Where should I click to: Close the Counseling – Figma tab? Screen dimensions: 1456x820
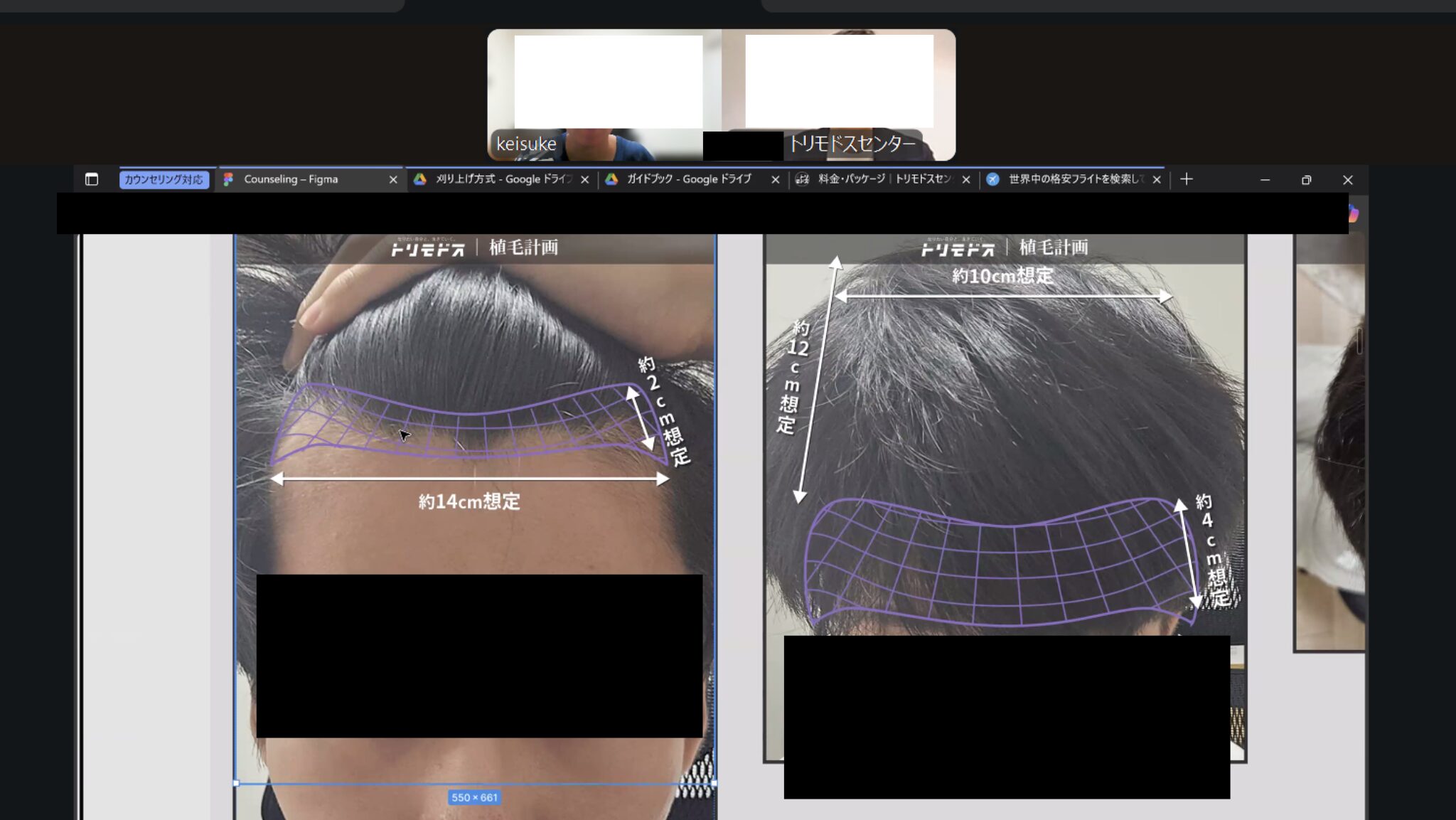click(x=393, y=180)
